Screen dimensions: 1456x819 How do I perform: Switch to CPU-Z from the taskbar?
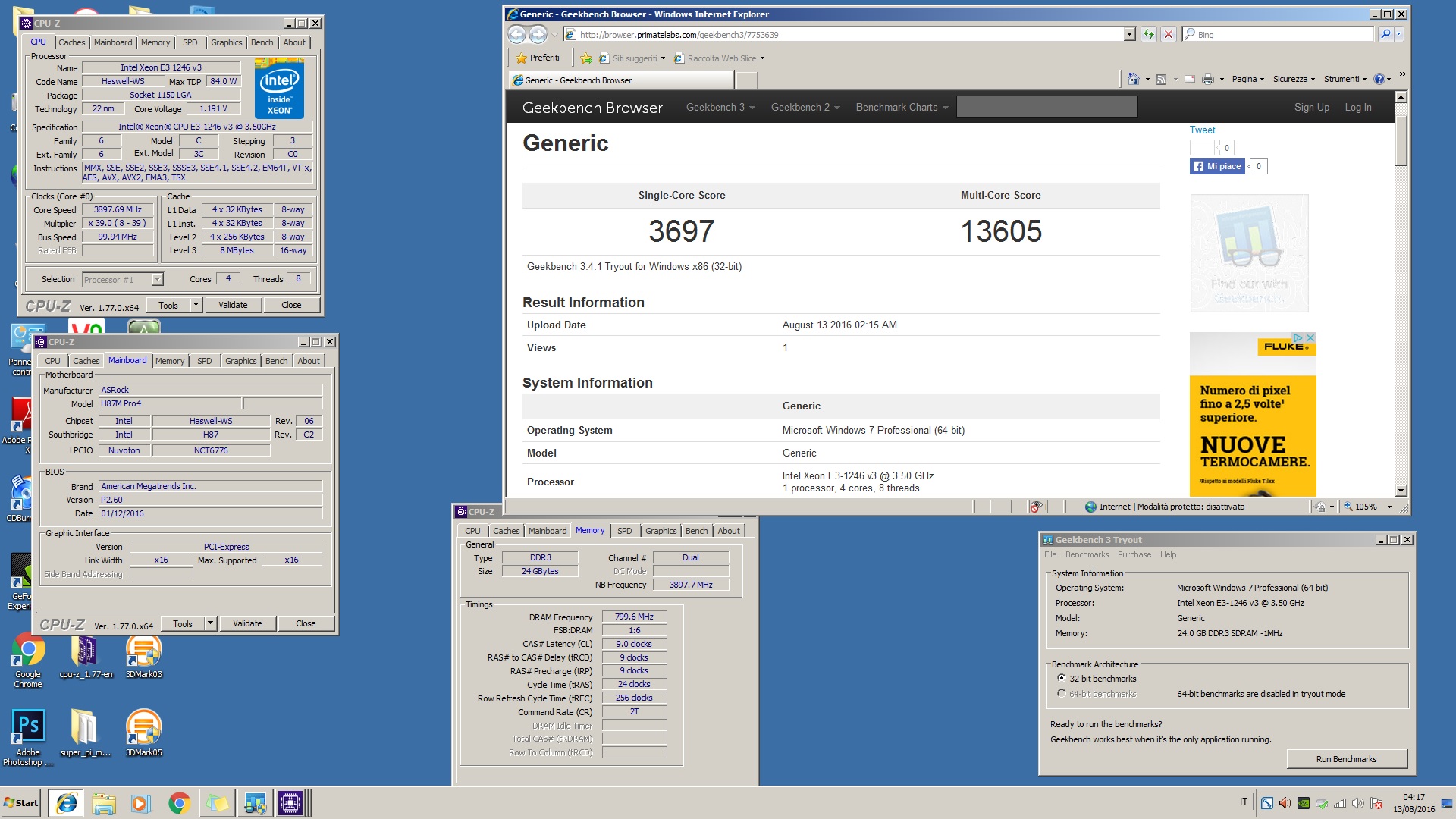click(290, 803)
